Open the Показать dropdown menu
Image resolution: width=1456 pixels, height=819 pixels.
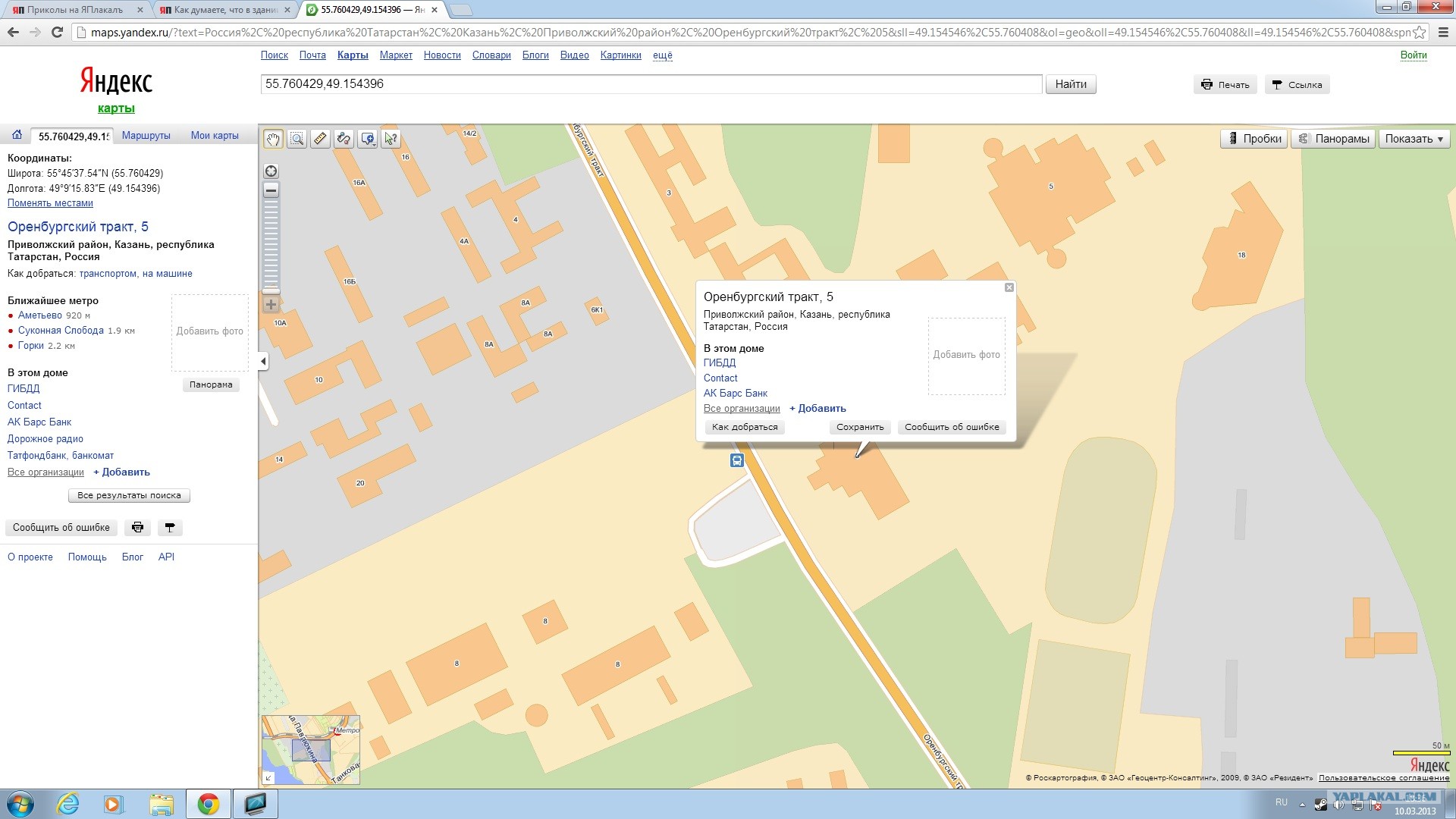(1414, 139)
